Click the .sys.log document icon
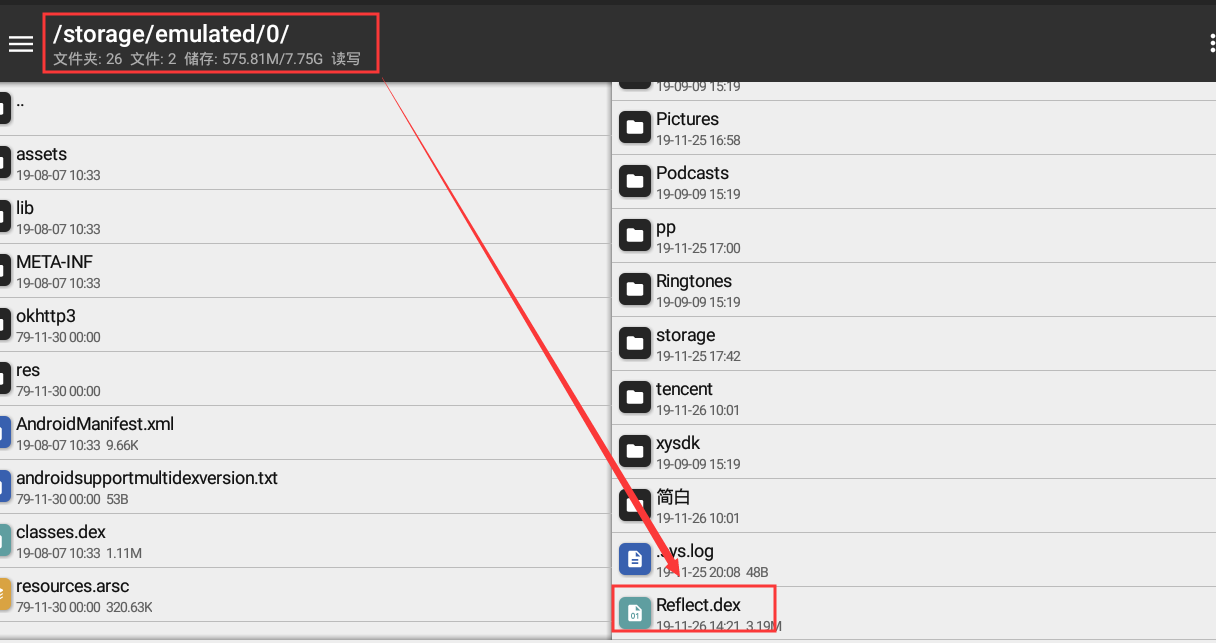Screen dimensions: 1216x643 tap(634, 560)
